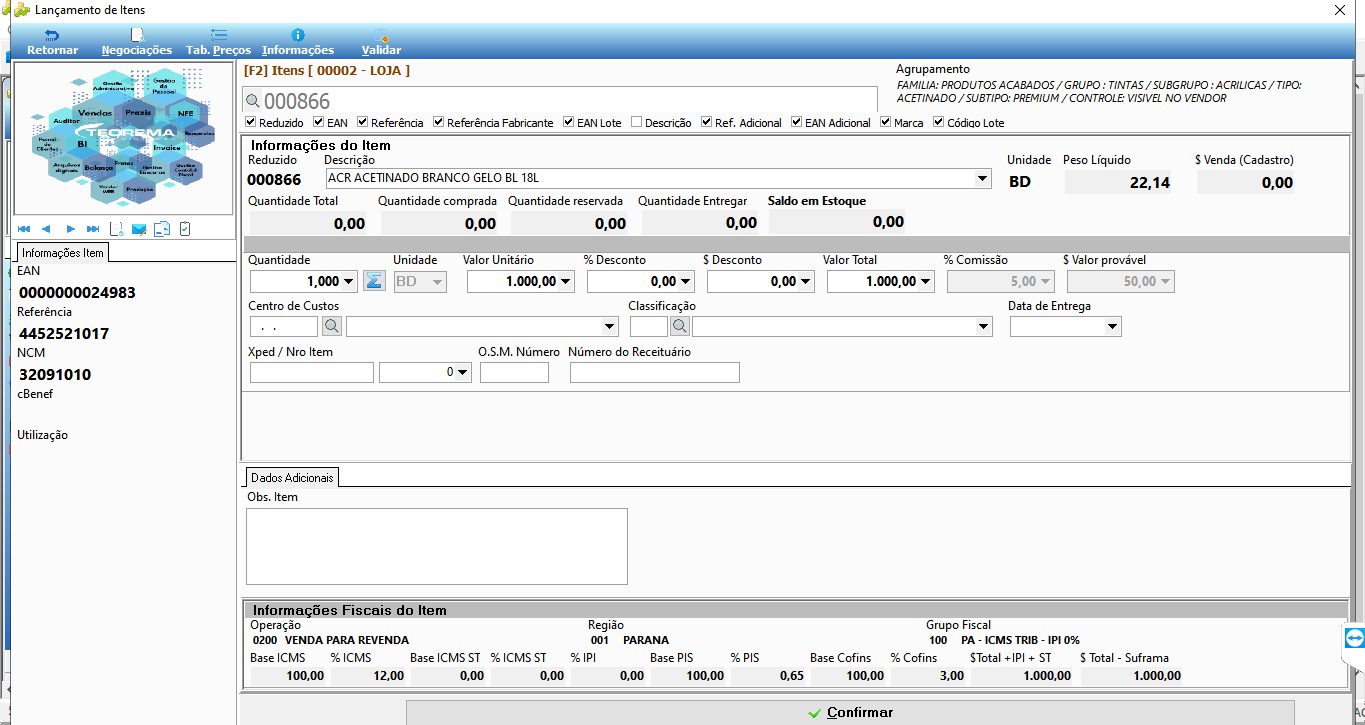Click into the Obs. Item text area
Screen dimensions: 1365x725
tap(437, 546)
